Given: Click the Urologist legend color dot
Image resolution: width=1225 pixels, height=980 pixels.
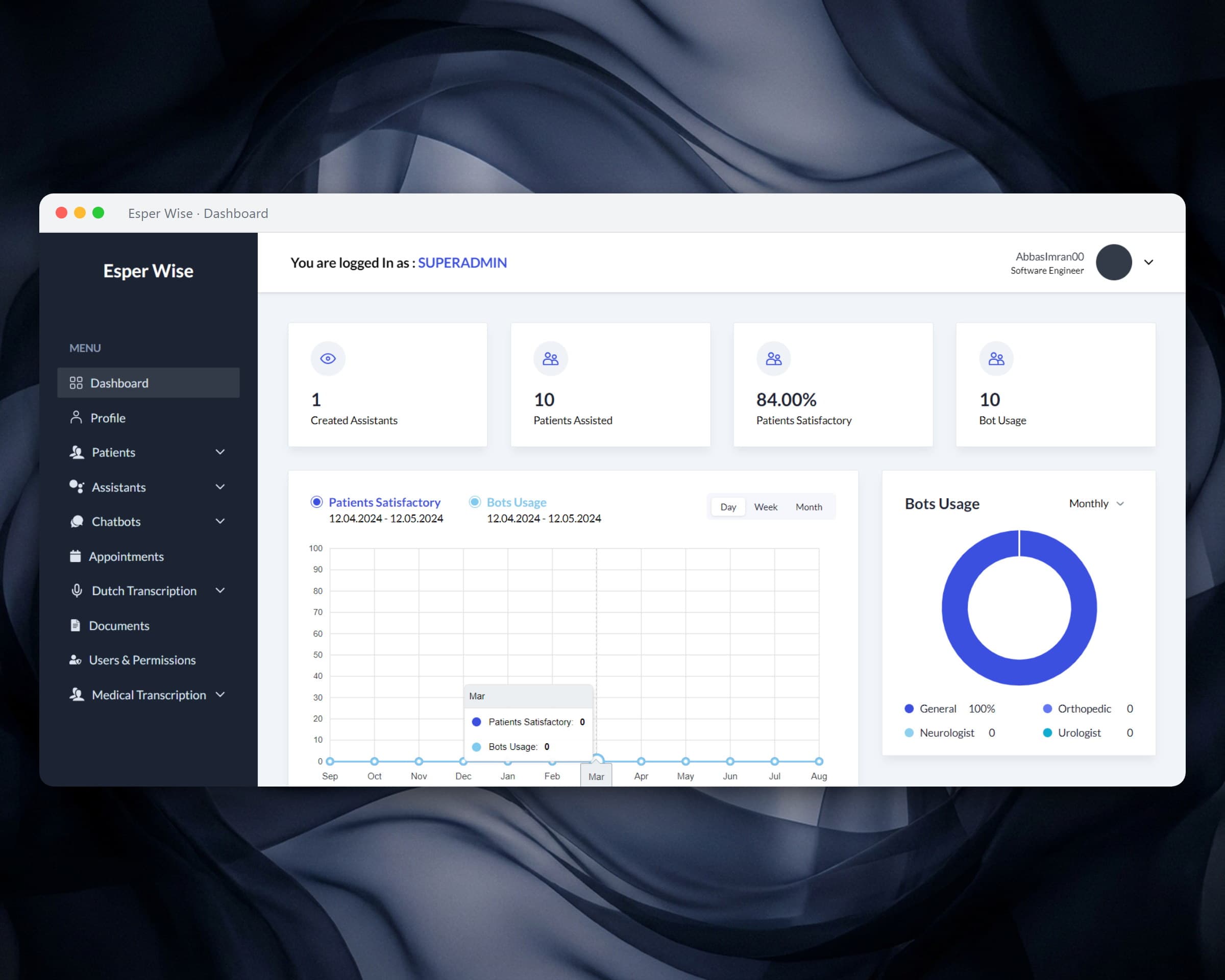Looking at the screenshot, I should click(x=1047, y=733).
